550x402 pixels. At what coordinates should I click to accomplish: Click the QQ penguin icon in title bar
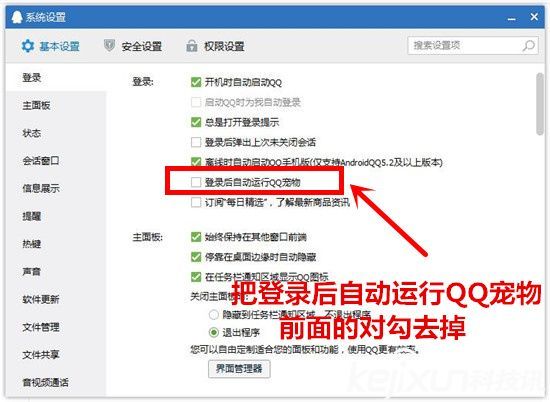(x=16, y=17)
